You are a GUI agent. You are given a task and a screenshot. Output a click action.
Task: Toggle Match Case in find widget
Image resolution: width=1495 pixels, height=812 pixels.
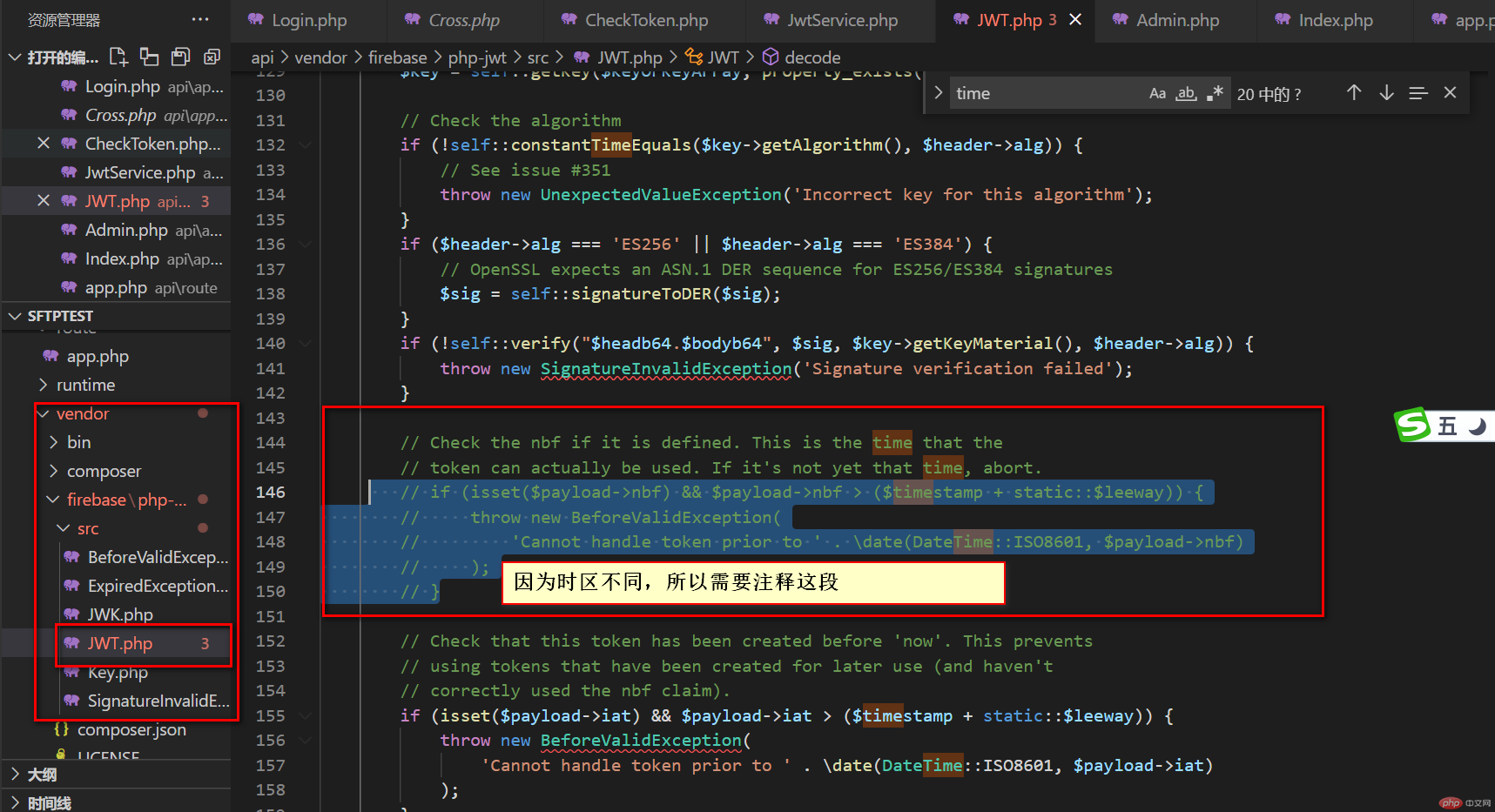pyautogui.click(x=1157, y=93)
